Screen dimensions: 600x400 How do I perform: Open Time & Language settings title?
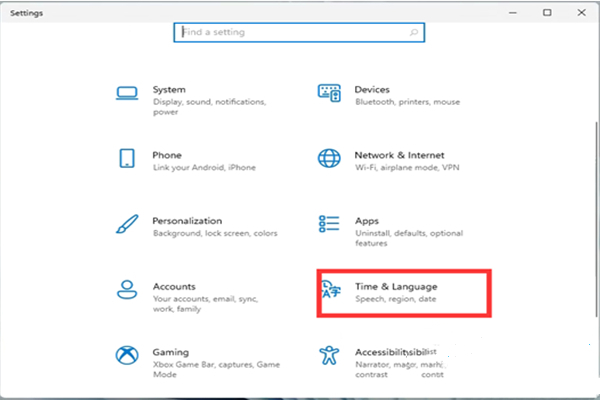[x=396, y=287]
